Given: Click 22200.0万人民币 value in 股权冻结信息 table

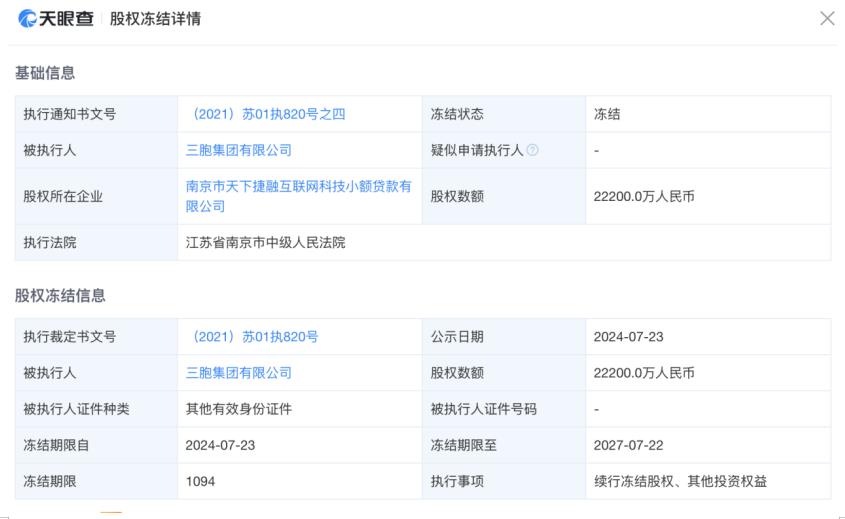Looking at the screenshot, I should (644, 372).
